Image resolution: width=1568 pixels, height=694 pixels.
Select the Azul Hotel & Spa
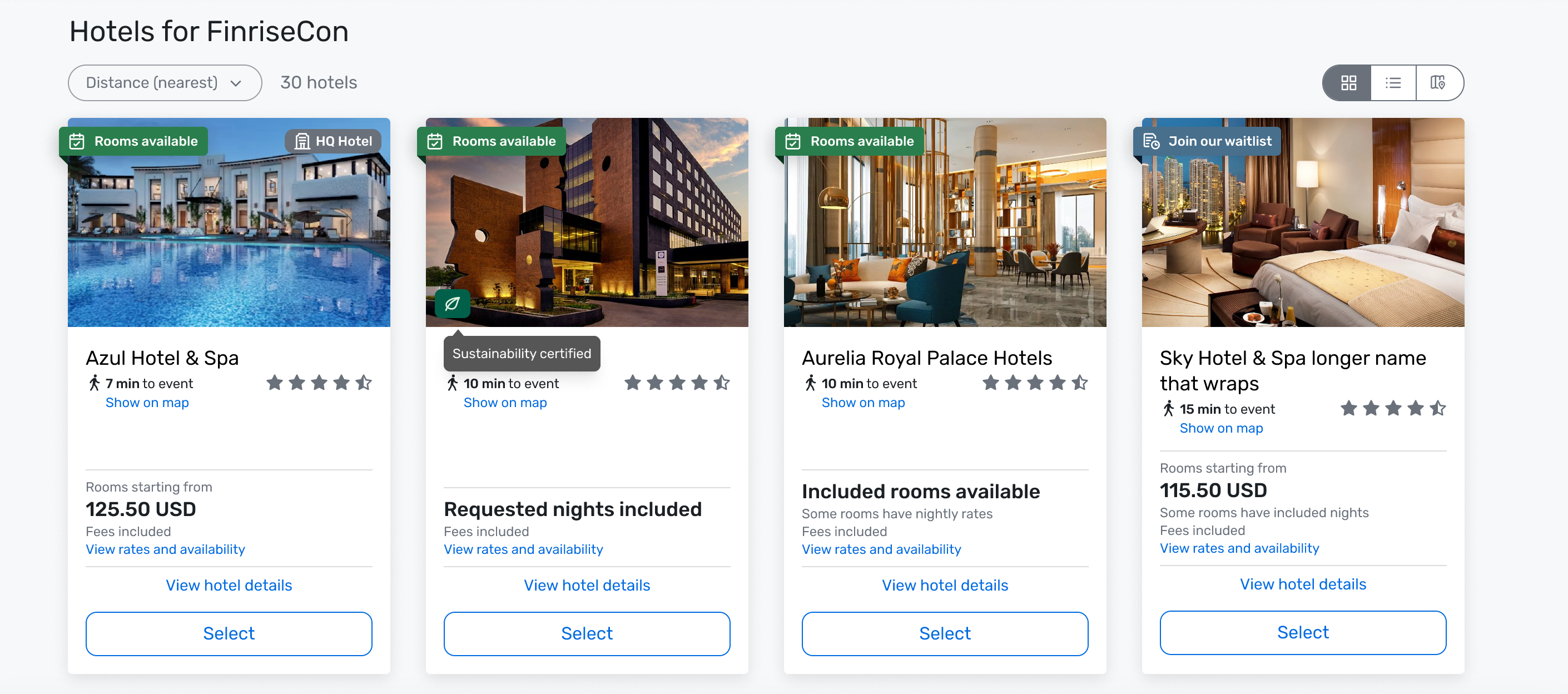pyautogui.click(x=229, y=633)
